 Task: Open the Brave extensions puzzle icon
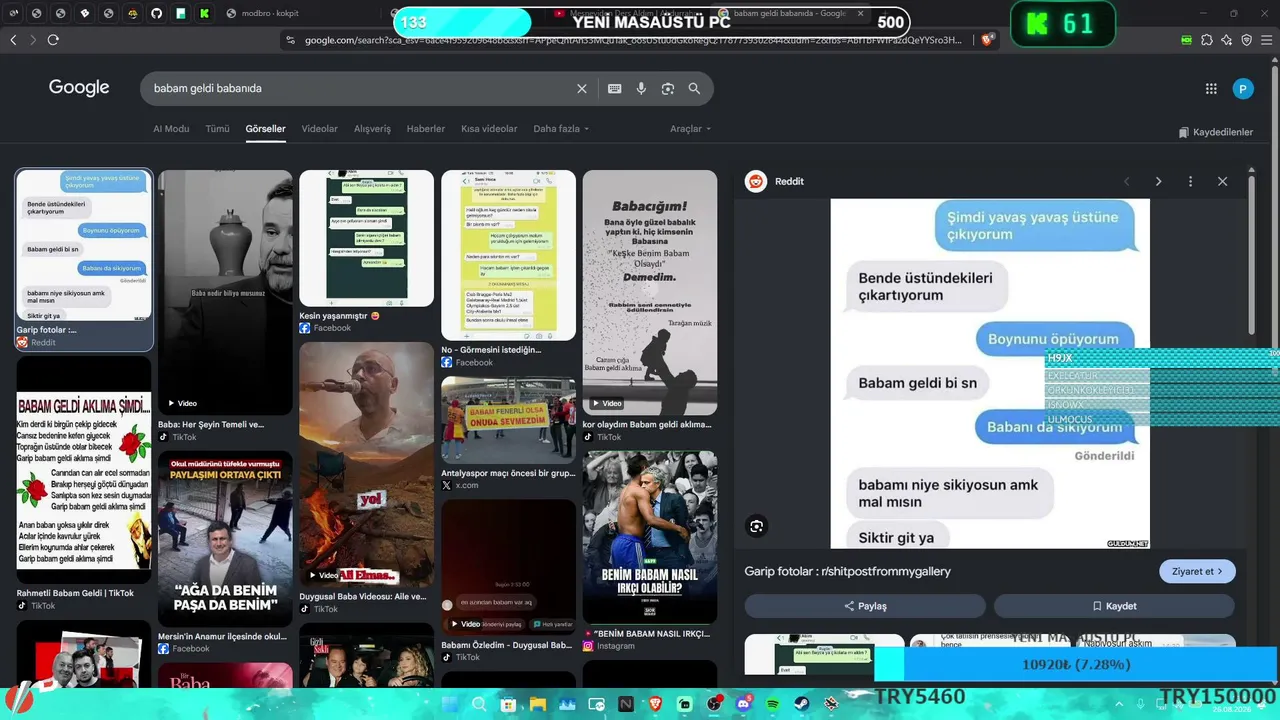click(1207, 40)
